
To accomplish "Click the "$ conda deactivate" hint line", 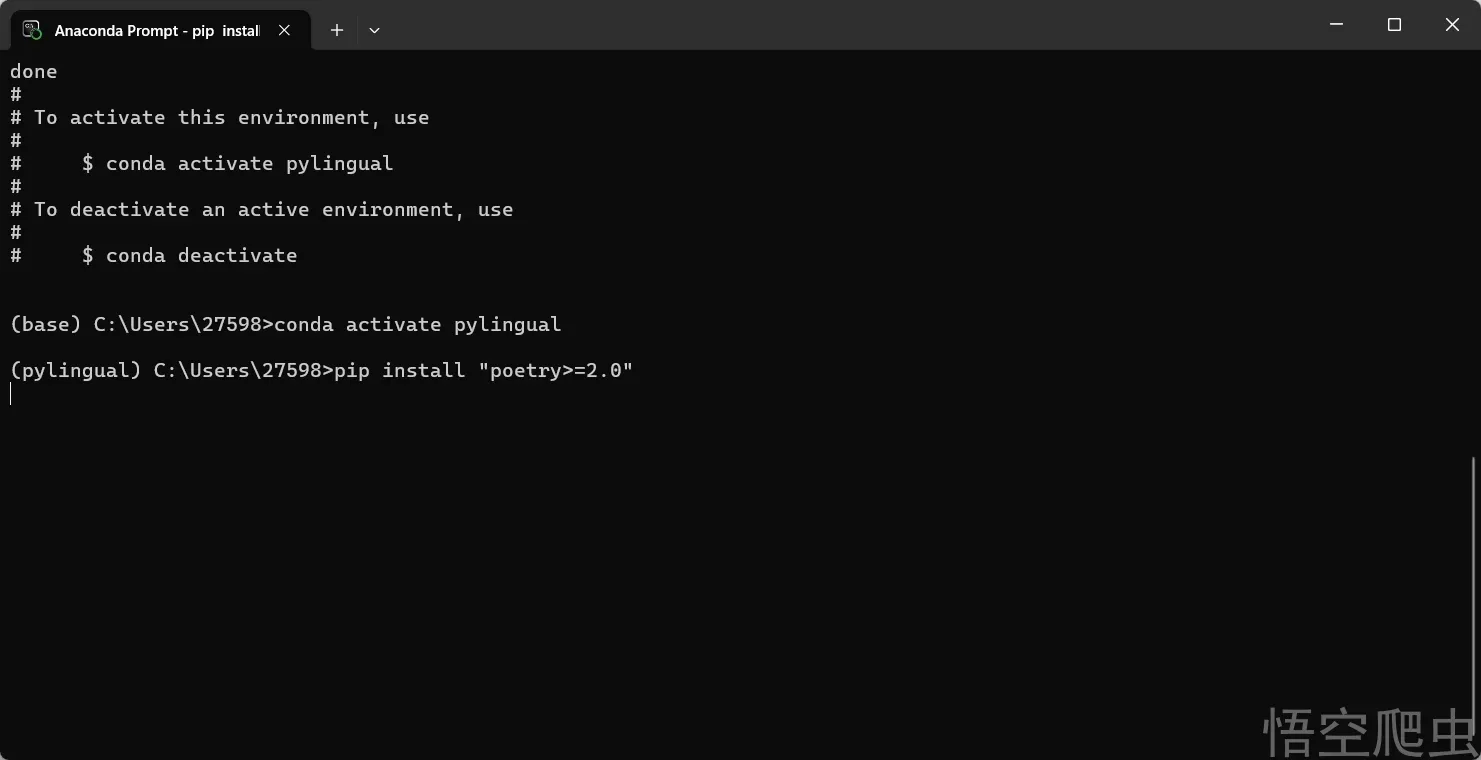I will coord(189,256).
